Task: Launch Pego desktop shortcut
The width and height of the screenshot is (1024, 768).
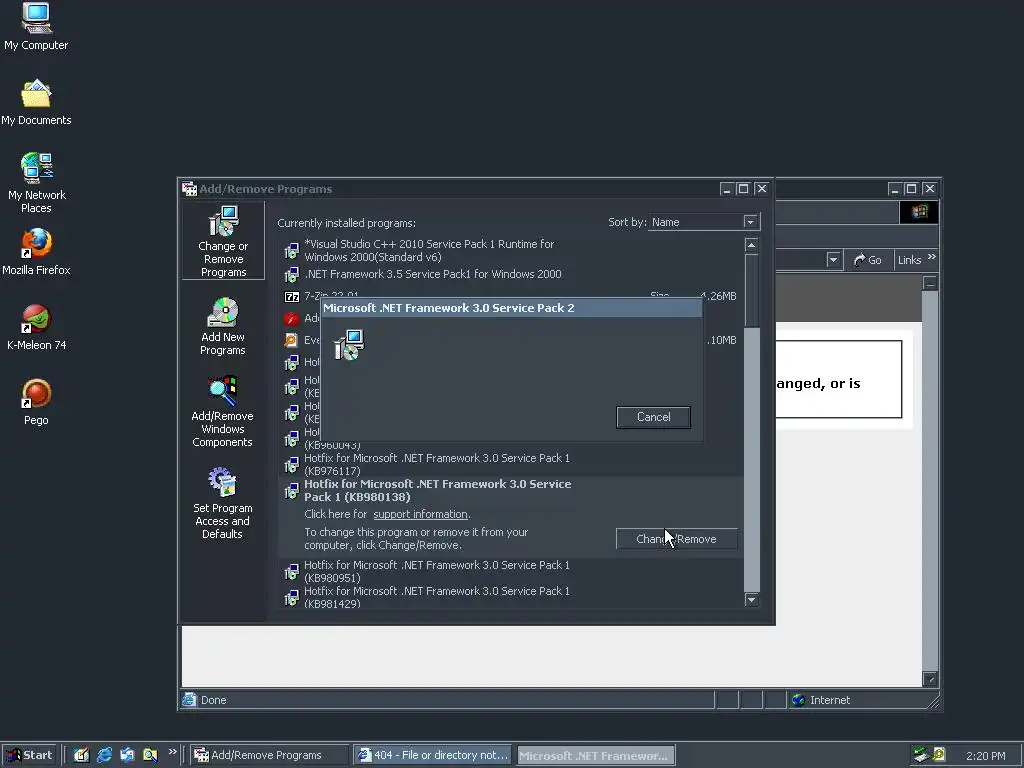Action: click(36, 402)
